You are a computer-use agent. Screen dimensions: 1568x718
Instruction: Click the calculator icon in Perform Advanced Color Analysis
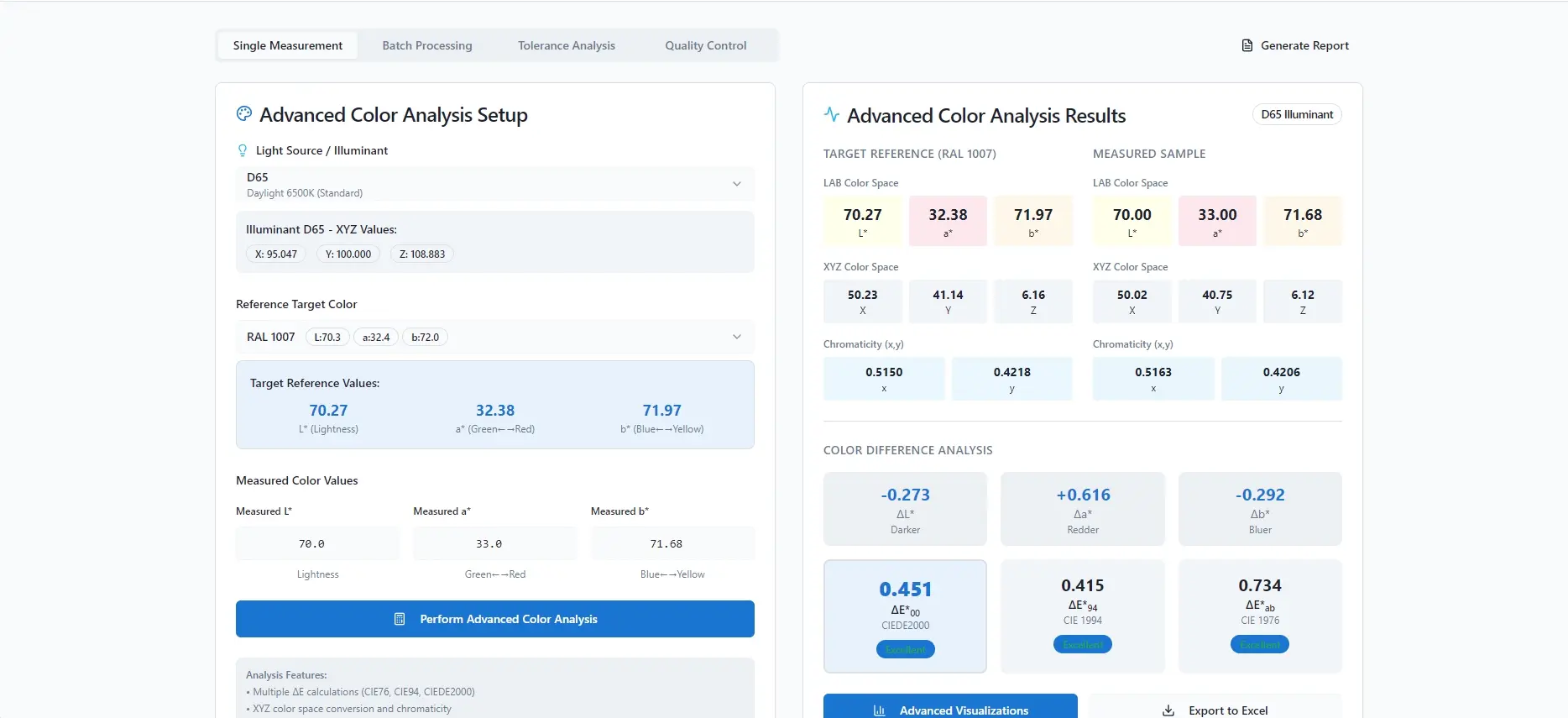pos(400,619)
